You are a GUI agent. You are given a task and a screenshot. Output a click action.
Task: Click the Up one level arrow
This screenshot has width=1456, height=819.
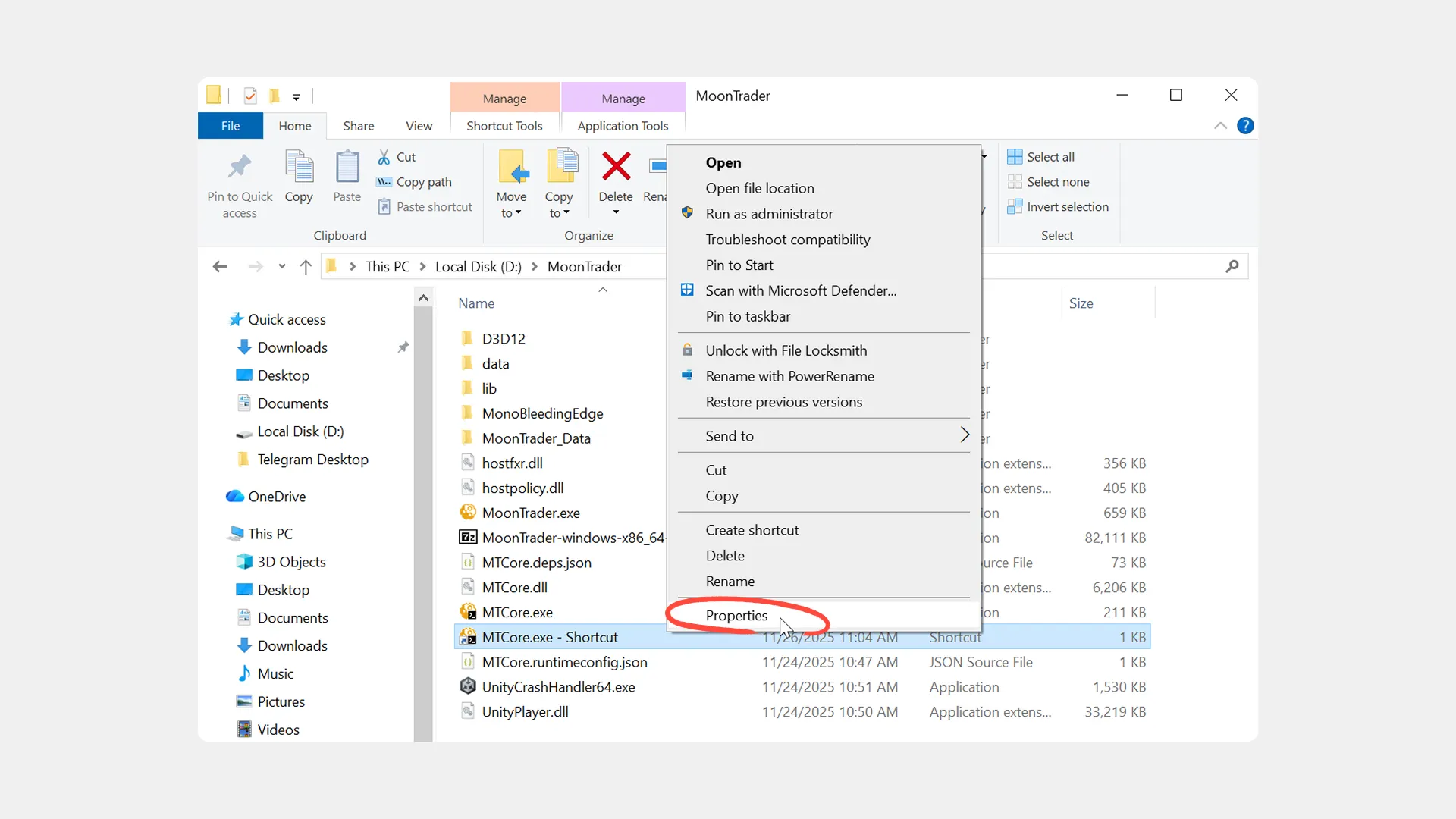(306, 267)
